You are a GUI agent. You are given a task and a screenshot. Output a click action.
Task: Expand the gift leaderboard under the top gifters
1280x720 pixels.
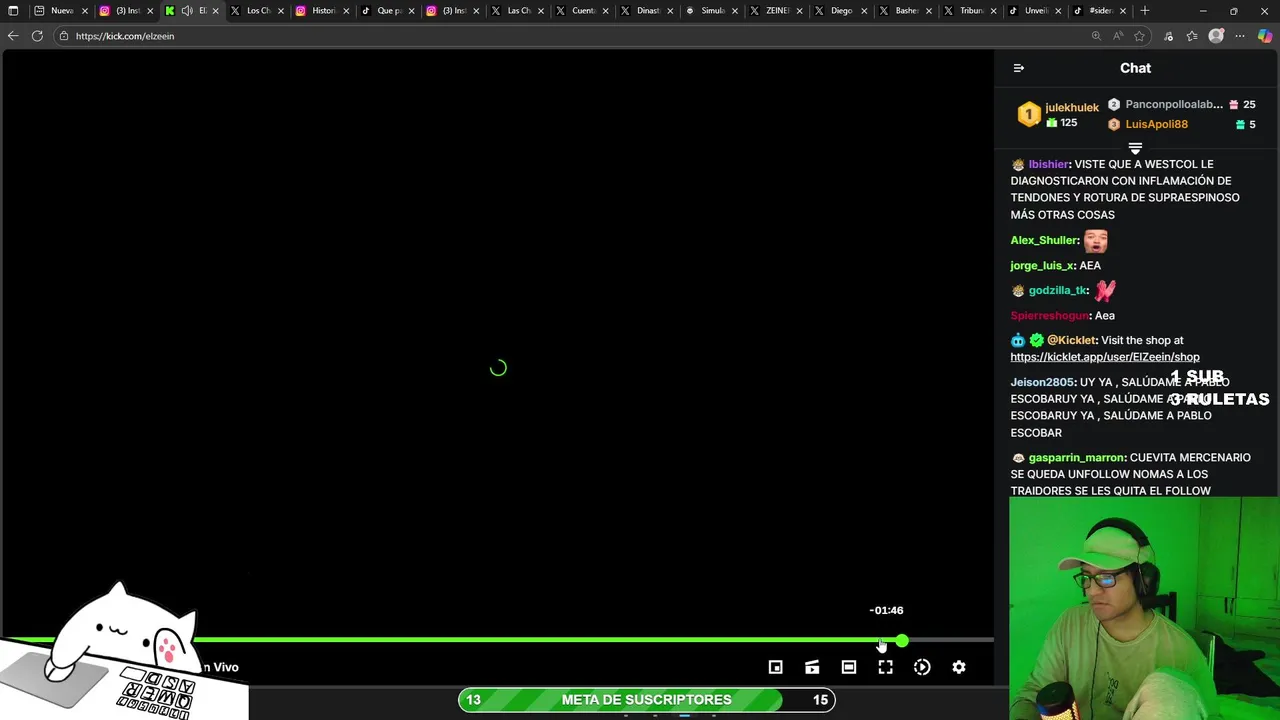tap(1135, 148)
